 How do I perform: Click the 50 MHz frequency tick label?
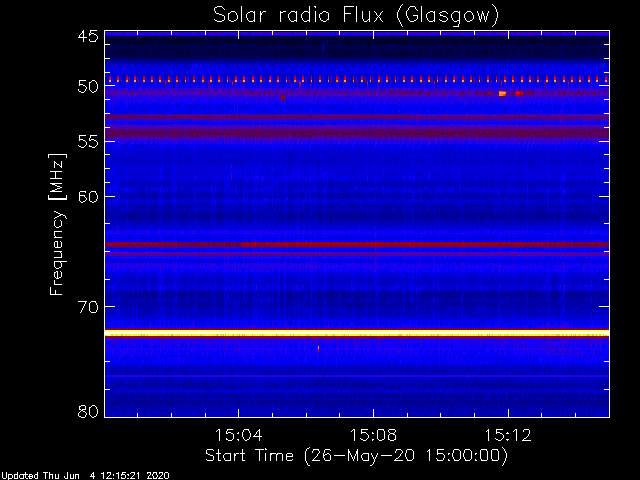point(88,86)
